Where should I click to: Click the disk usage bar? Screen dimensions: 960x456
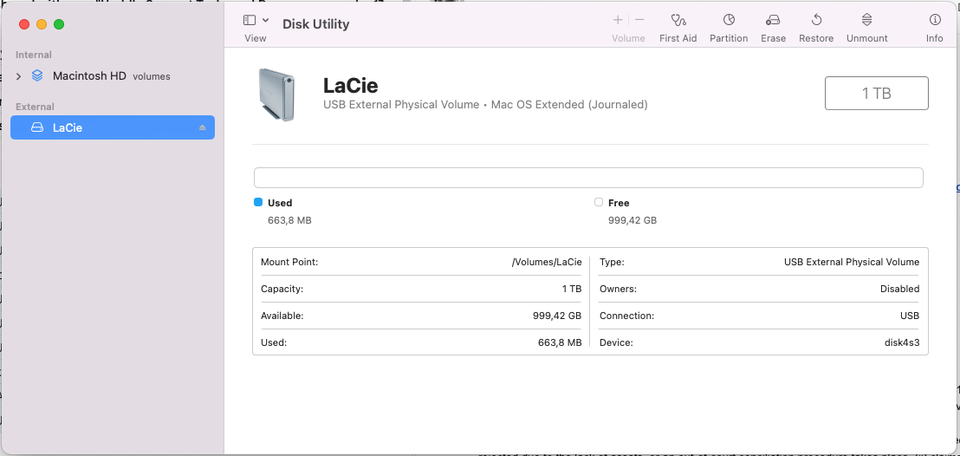click(x=588, y=178)
